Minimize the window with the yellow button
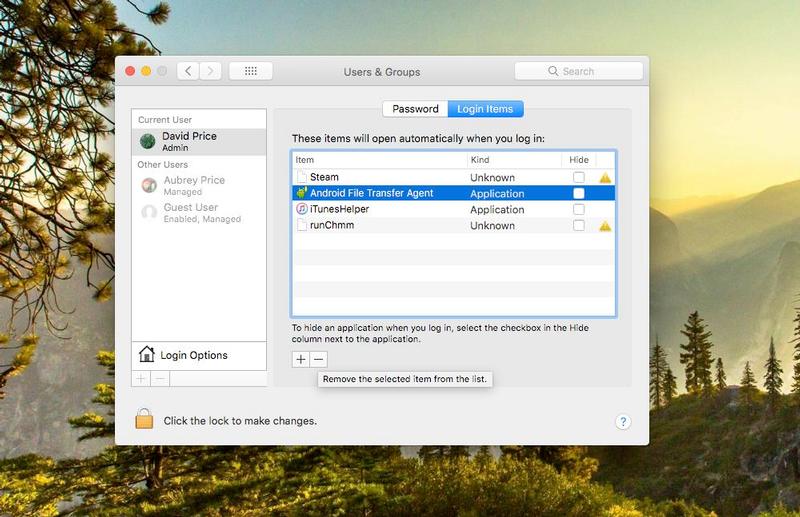Image resolution: width=800 pixels, height=517 pixels. pyautogui.click(x=146, y=71)
